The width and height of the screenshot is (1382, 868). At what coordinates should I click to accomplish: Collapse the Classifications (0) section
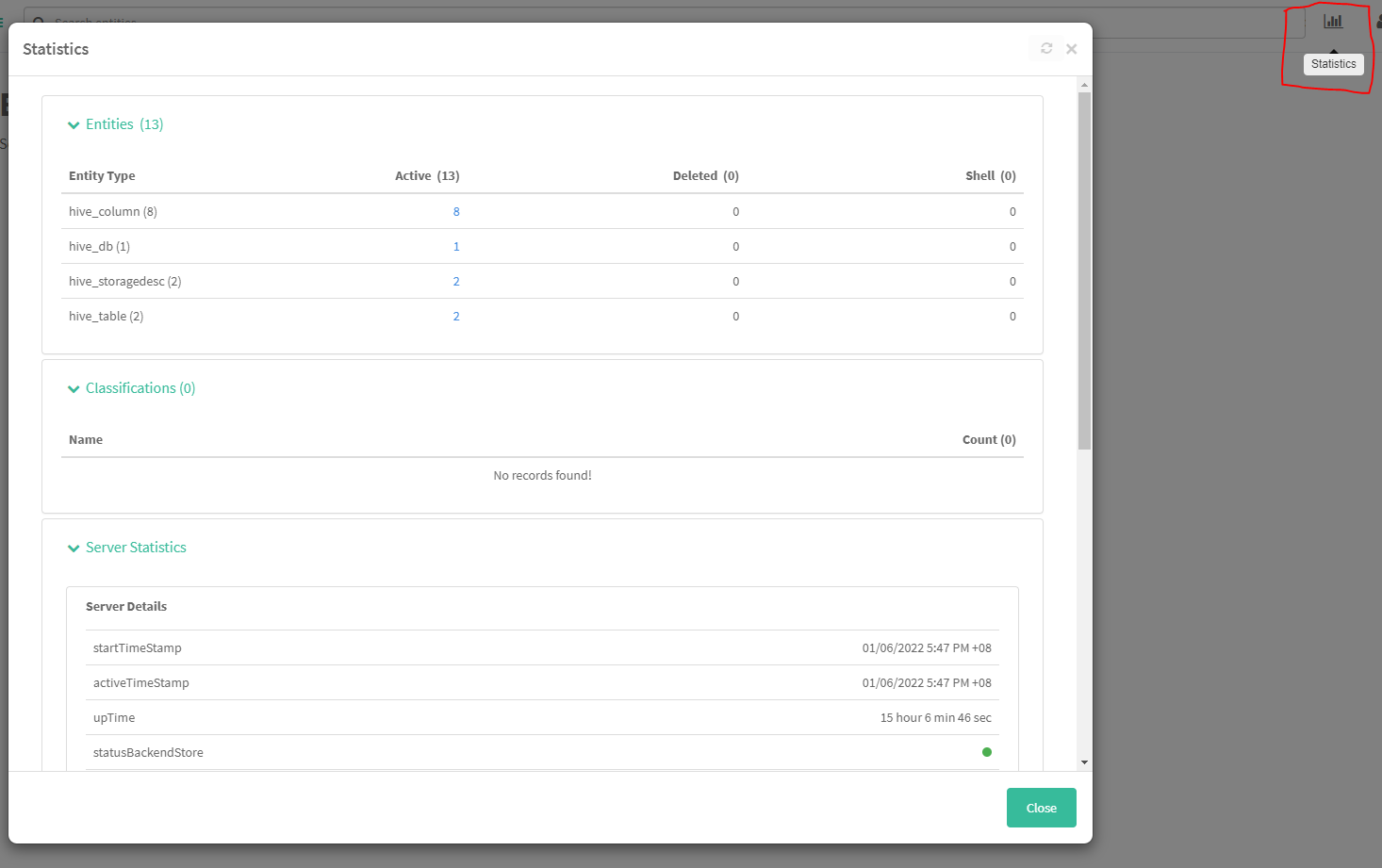click(x=131, y=388)
